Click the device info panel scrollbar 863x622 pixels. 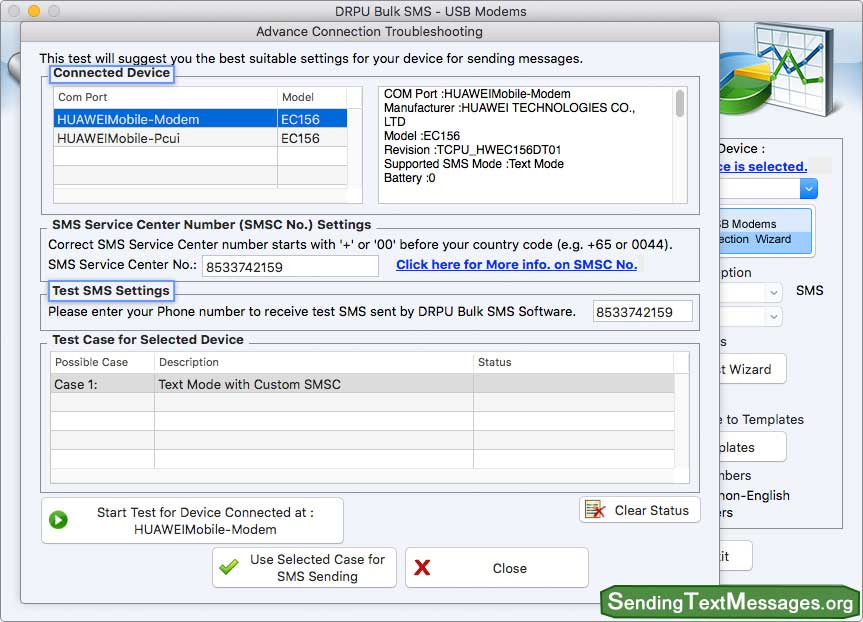(680, 103)
